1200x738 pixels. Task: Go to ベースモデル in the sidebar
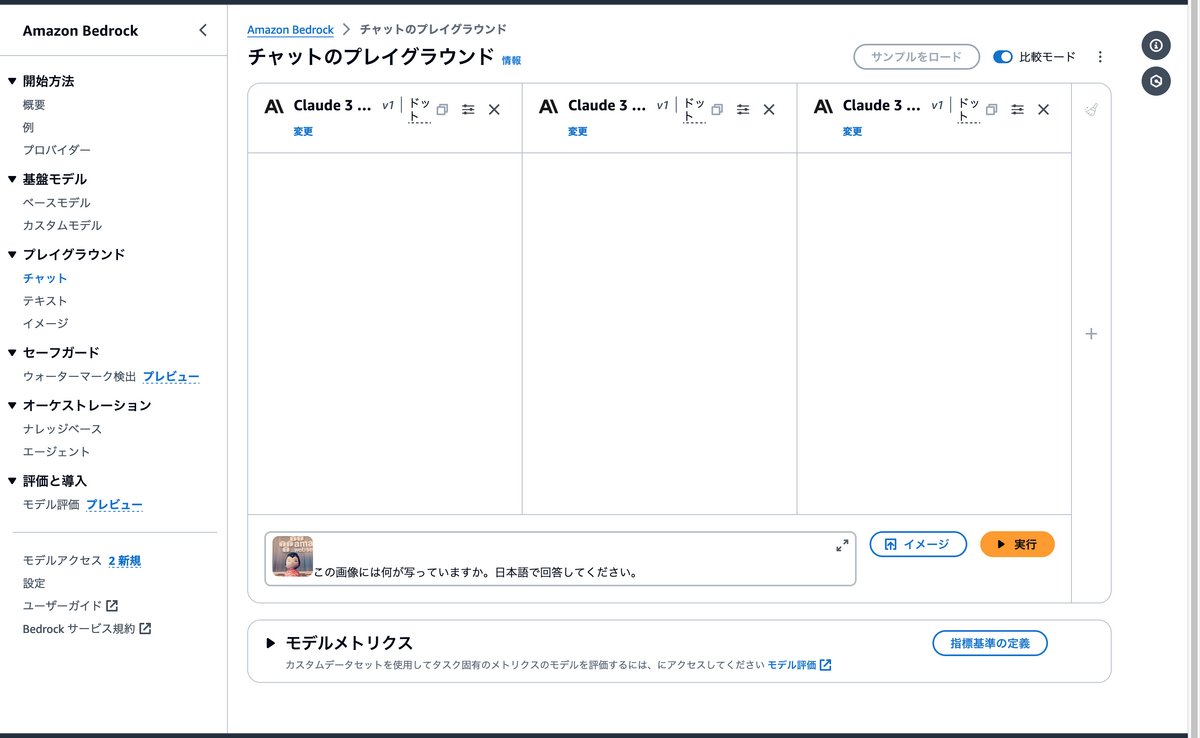[x=57, y=203]
